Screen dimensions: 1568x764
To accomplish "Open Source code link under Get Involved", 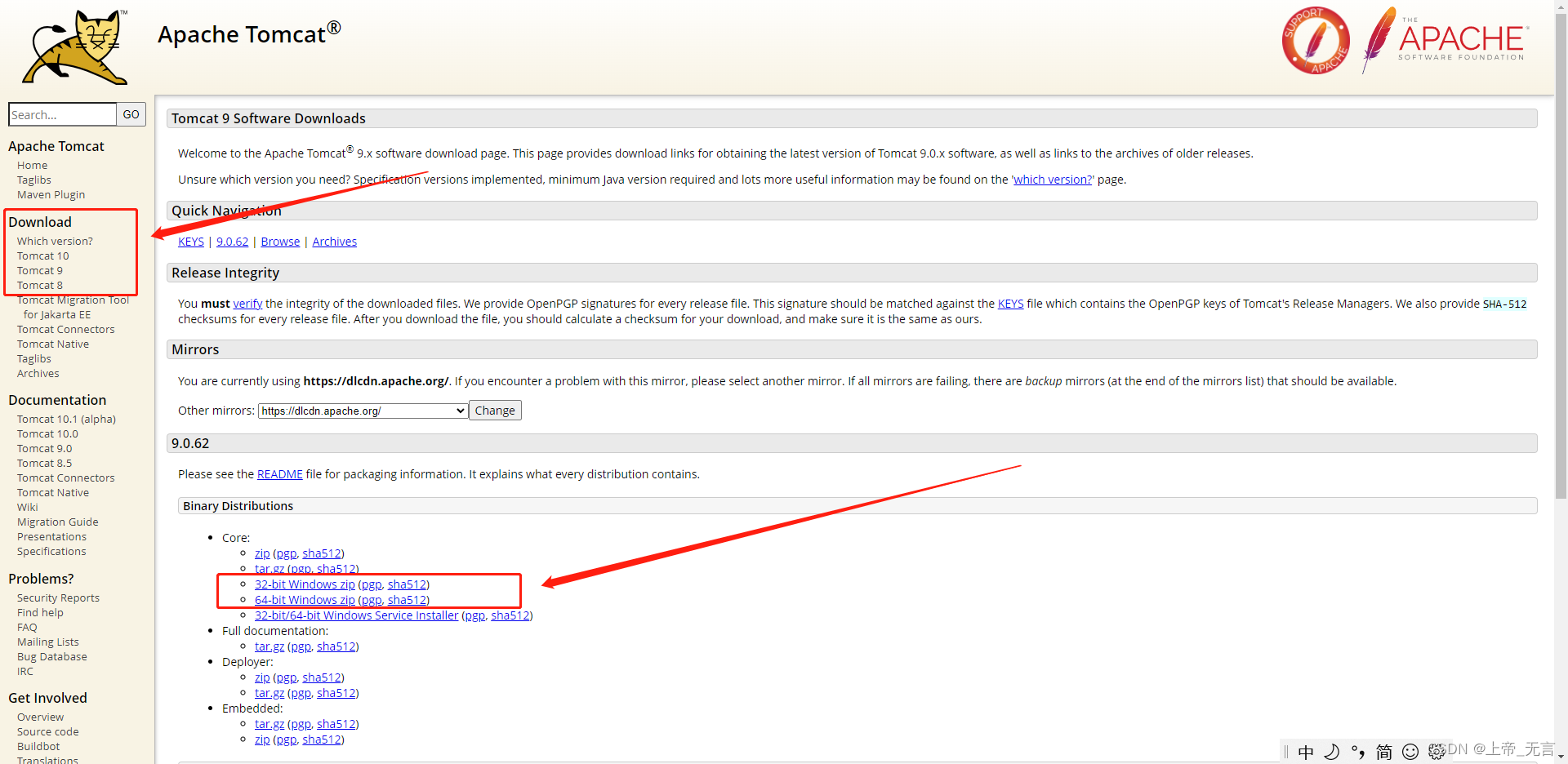I will click(47, 731).
